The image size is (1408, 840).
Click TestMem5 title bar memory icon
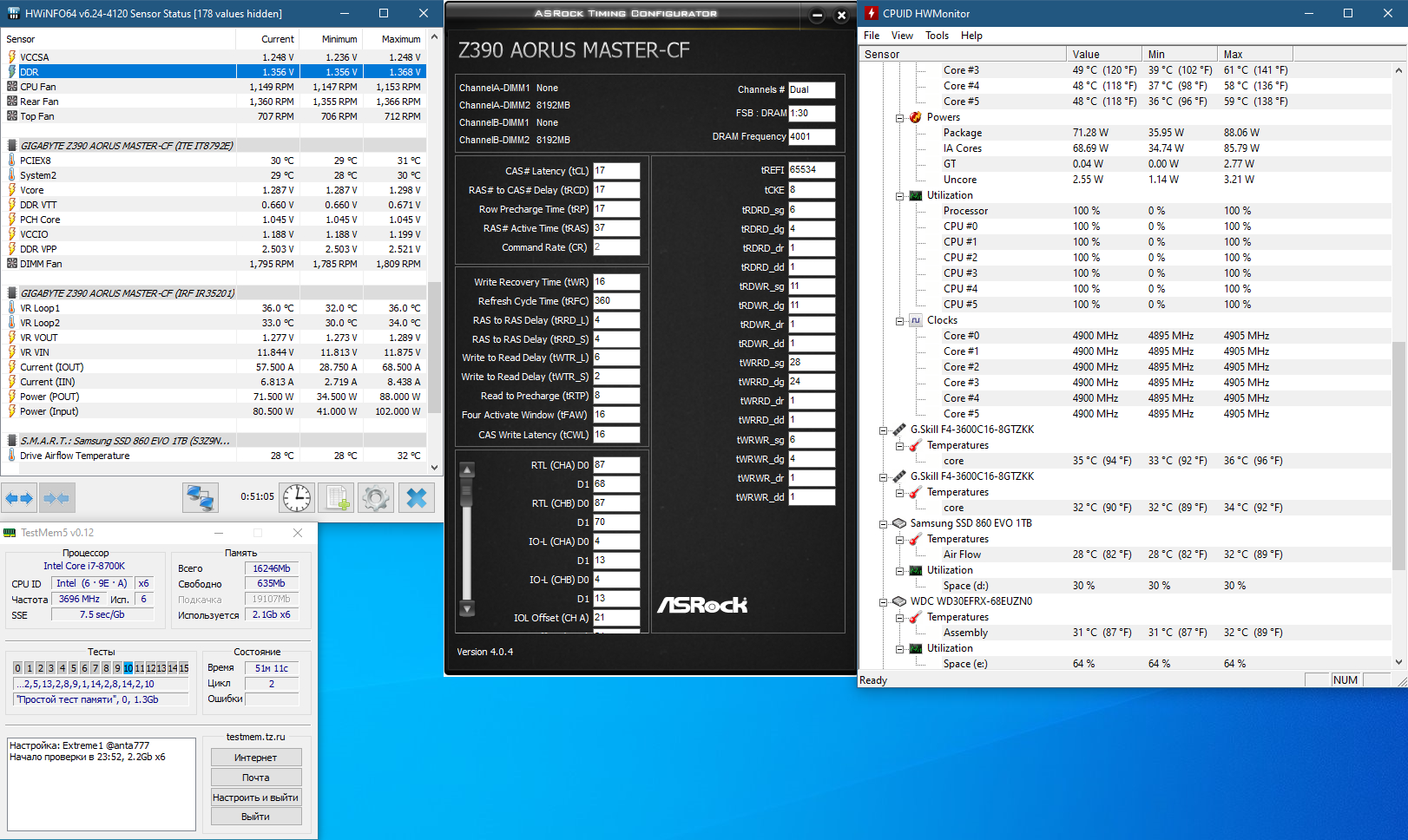point(10,533)
